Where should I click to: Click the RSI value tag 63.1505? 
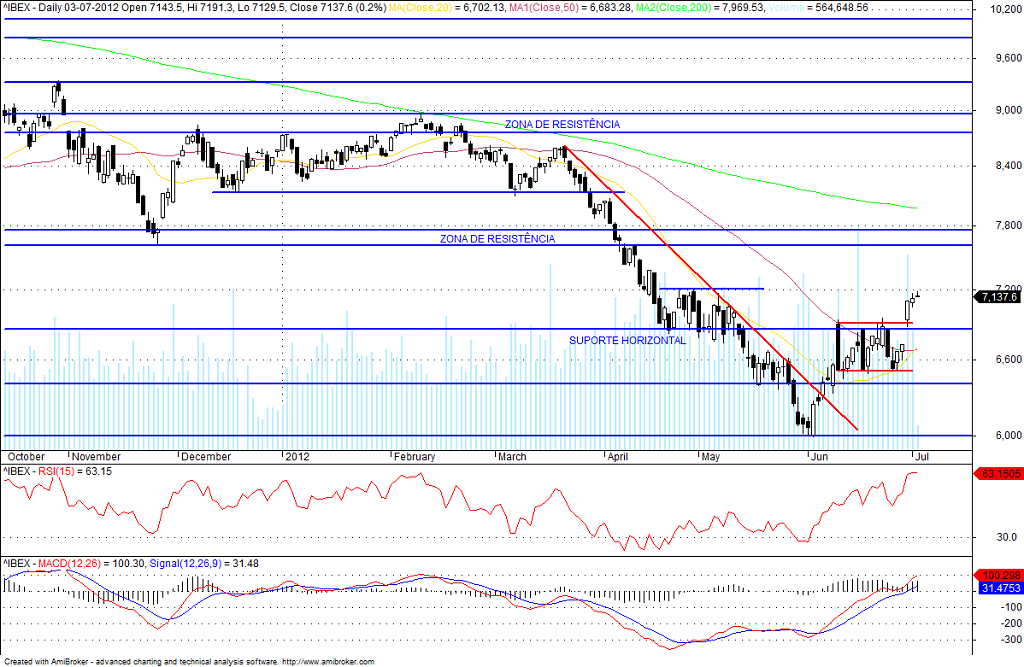pyautogui.click(x=1001, y=474)
